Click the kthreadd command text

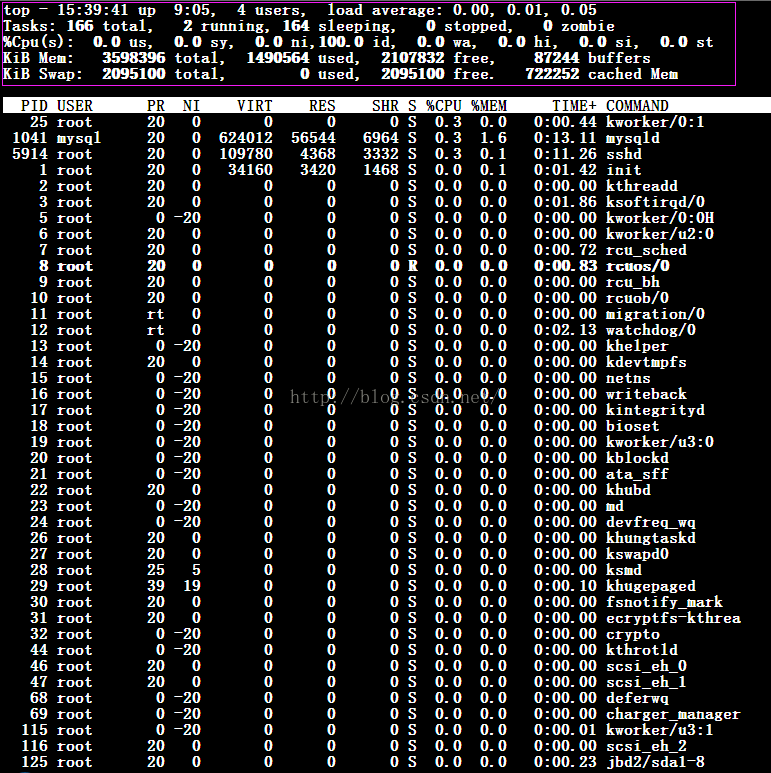(x=642, y=186)
